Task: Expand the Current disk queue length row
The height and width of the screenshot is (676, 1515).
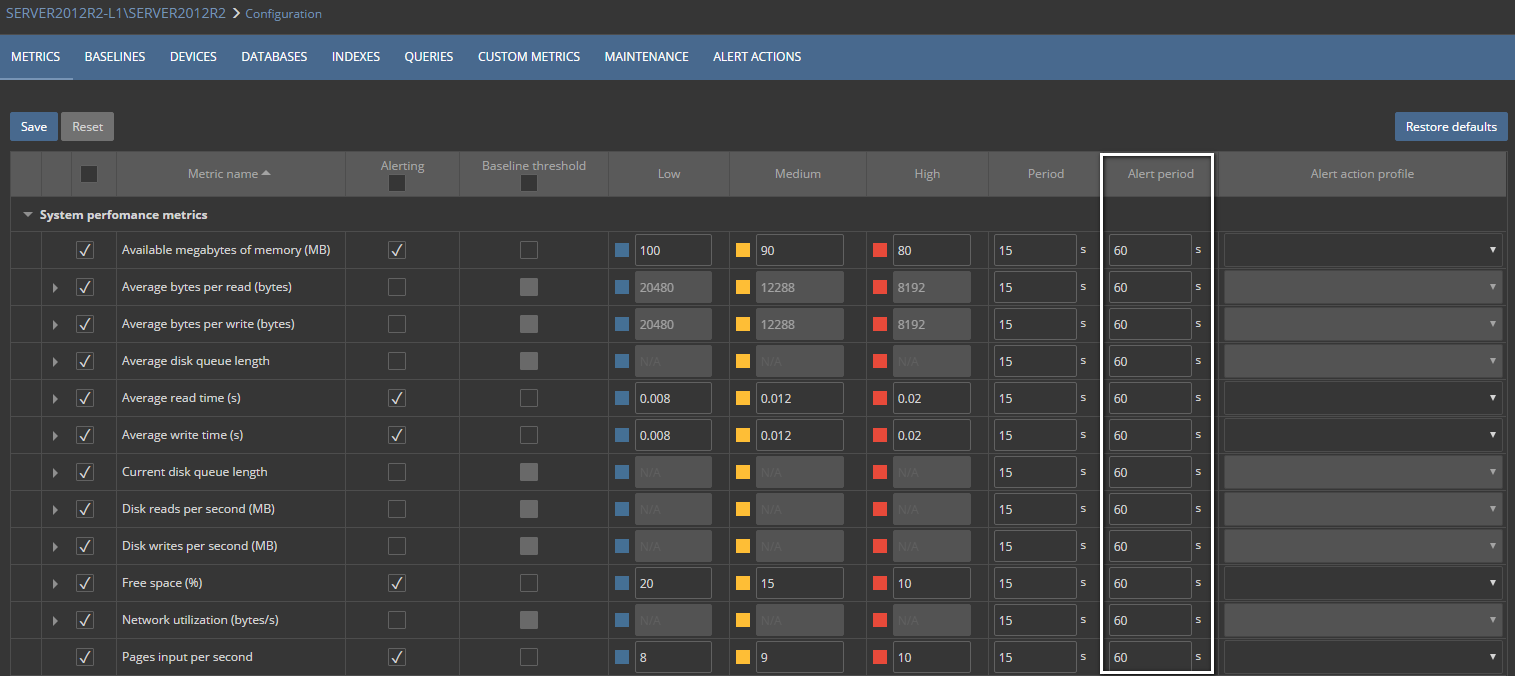Action: tap(55, 473)
